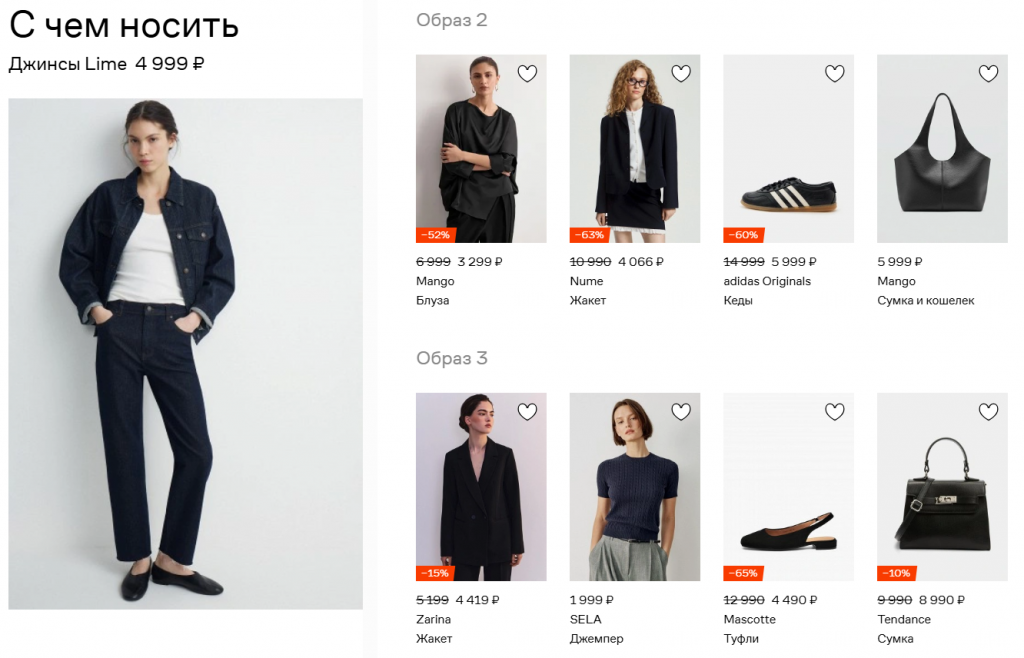Heart the Tendance bag

(988, 411)
